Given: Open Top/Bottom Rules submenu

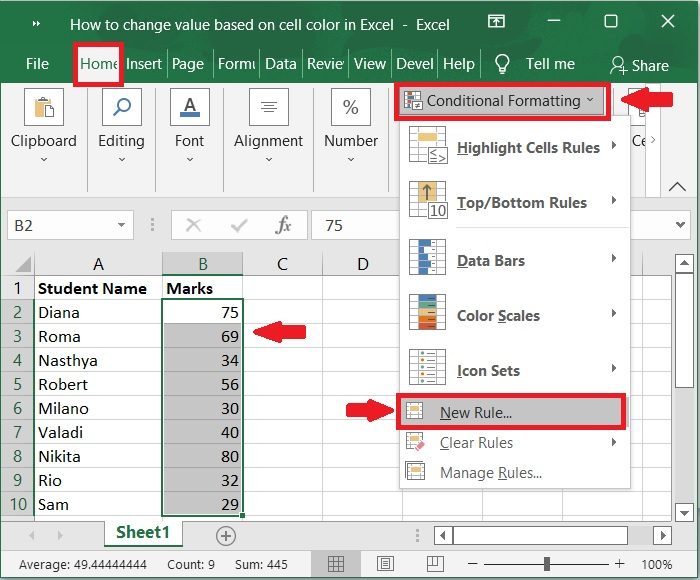Looking at the screenshot, I should [x=514, y=201].
